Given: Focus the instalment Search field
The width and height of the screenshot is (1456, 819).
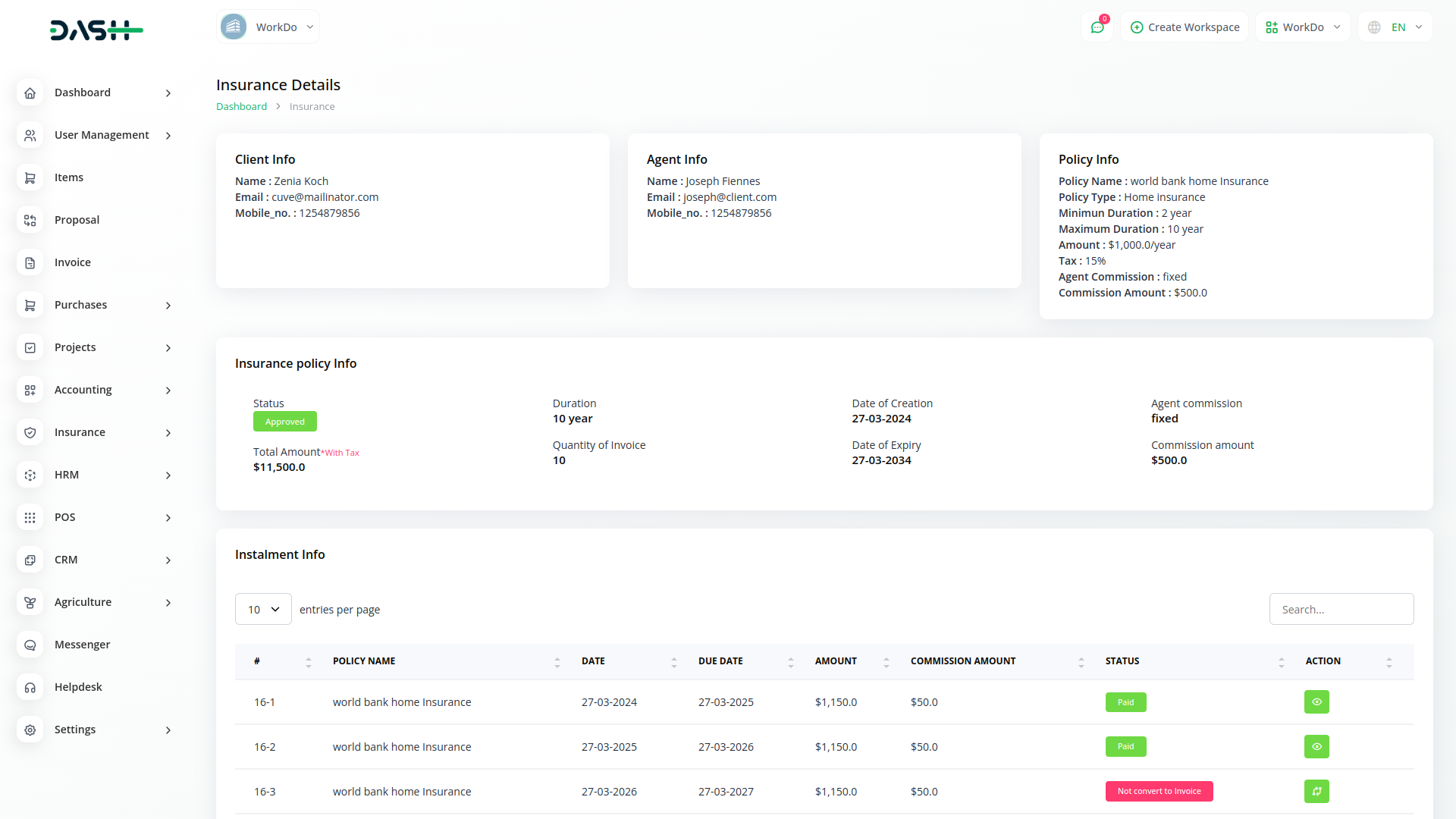Looking at the screenshot, I should point(1341,609).
